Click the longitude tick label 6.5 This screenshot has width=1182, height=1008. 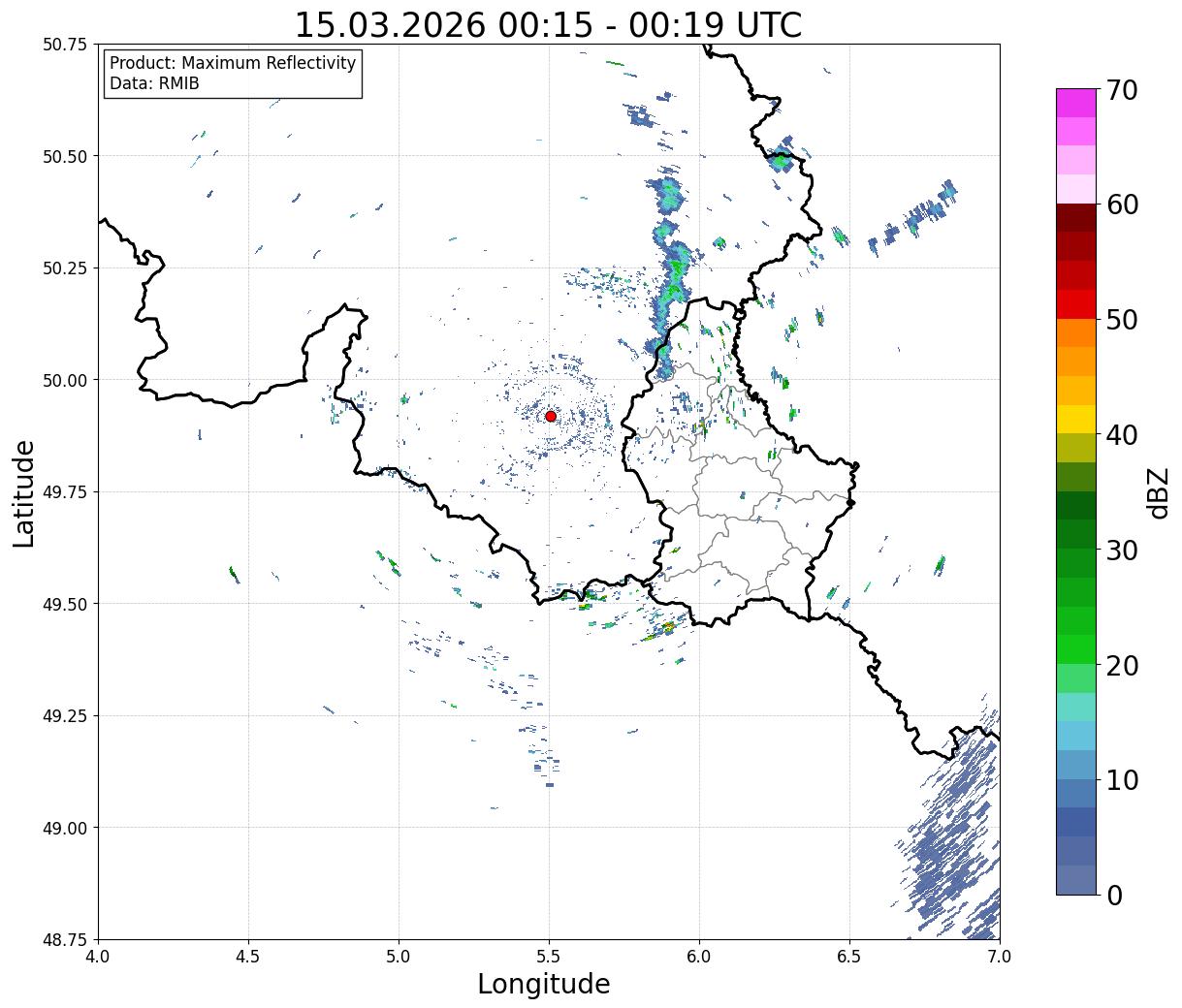(849, 957)
